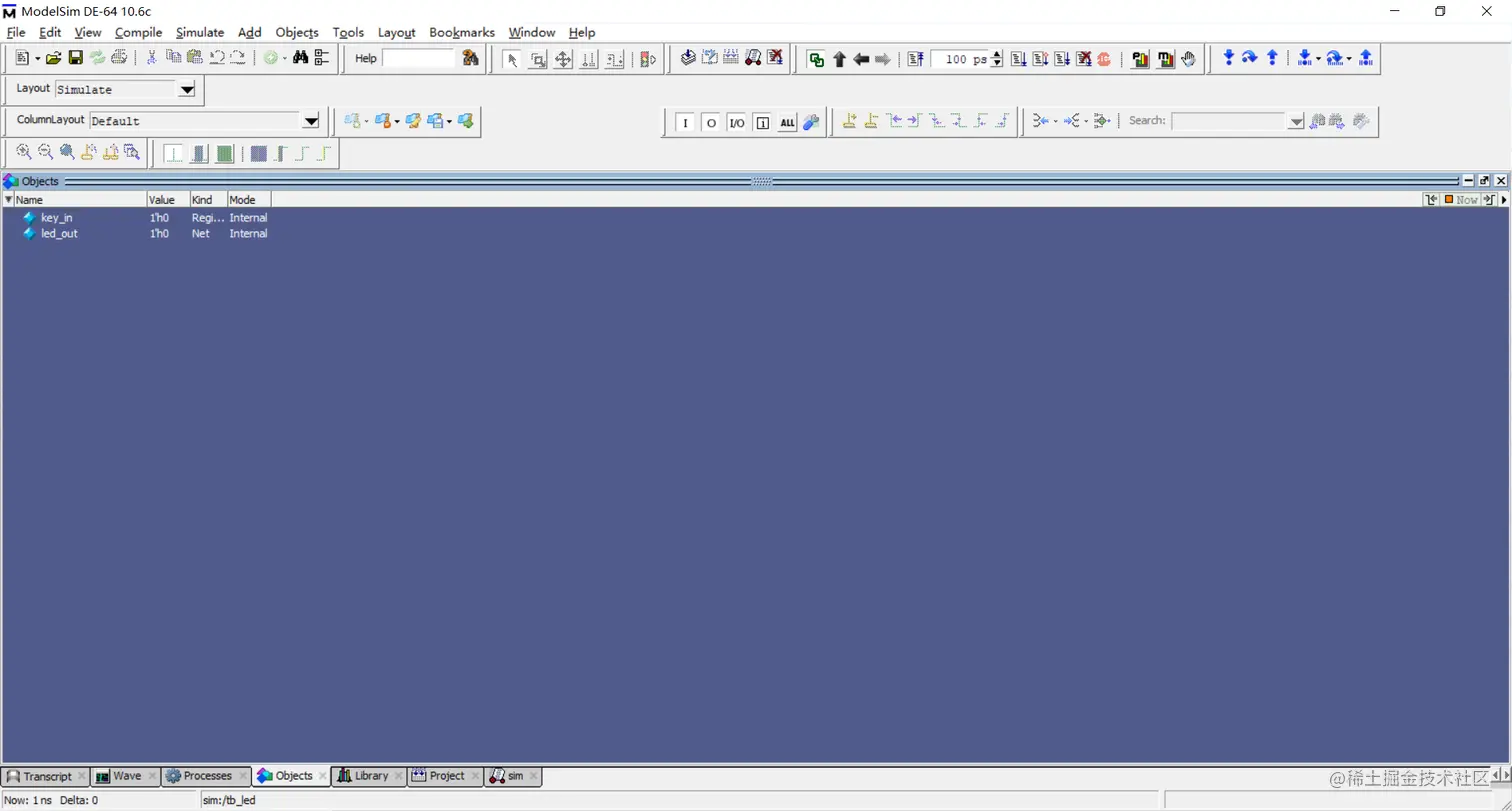Toggle the 'I/O' ports filter

click(737, 123)
